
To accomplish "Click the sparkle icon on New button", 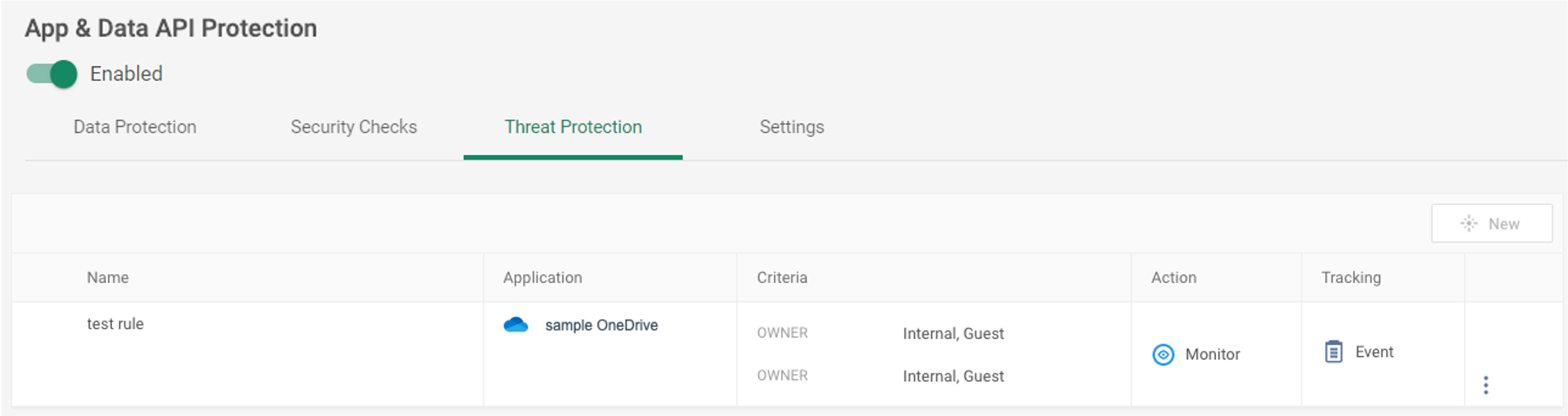I will pos(1469,224).
